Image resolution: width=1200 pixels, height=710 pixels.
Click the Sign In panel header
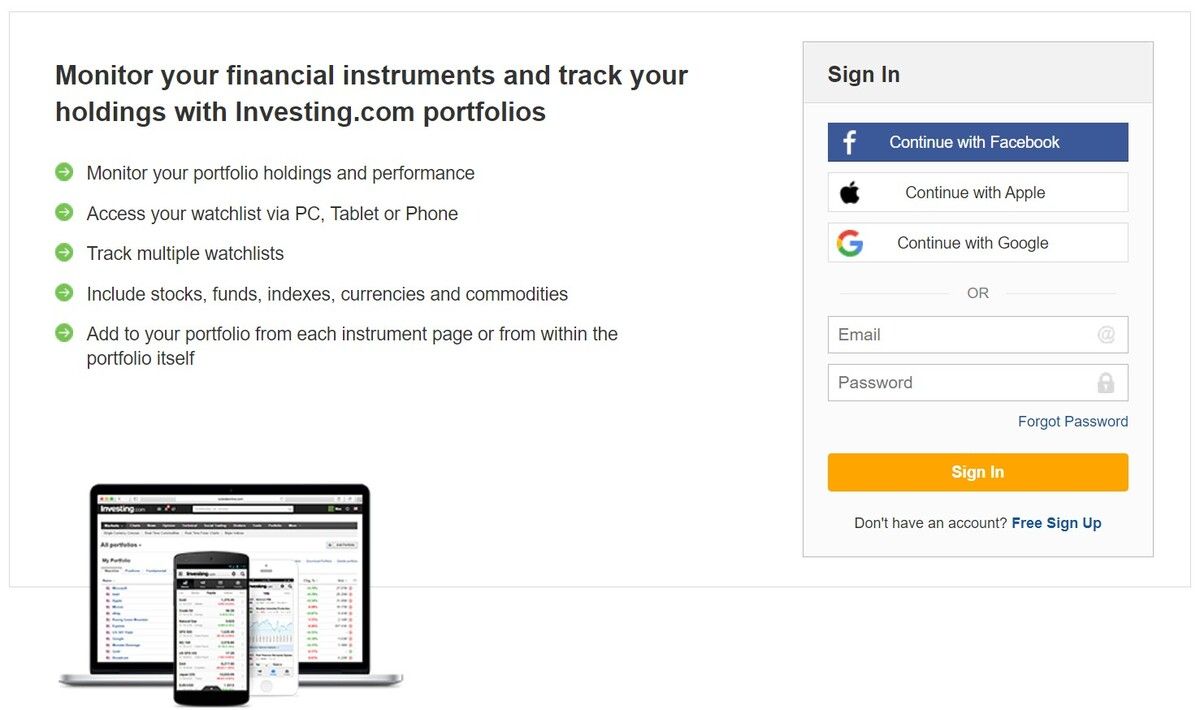pos(864,74)
